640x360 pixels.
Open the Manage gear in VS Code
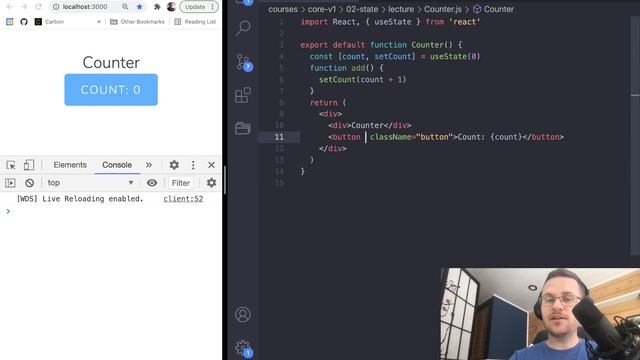(x=244, y=349)
